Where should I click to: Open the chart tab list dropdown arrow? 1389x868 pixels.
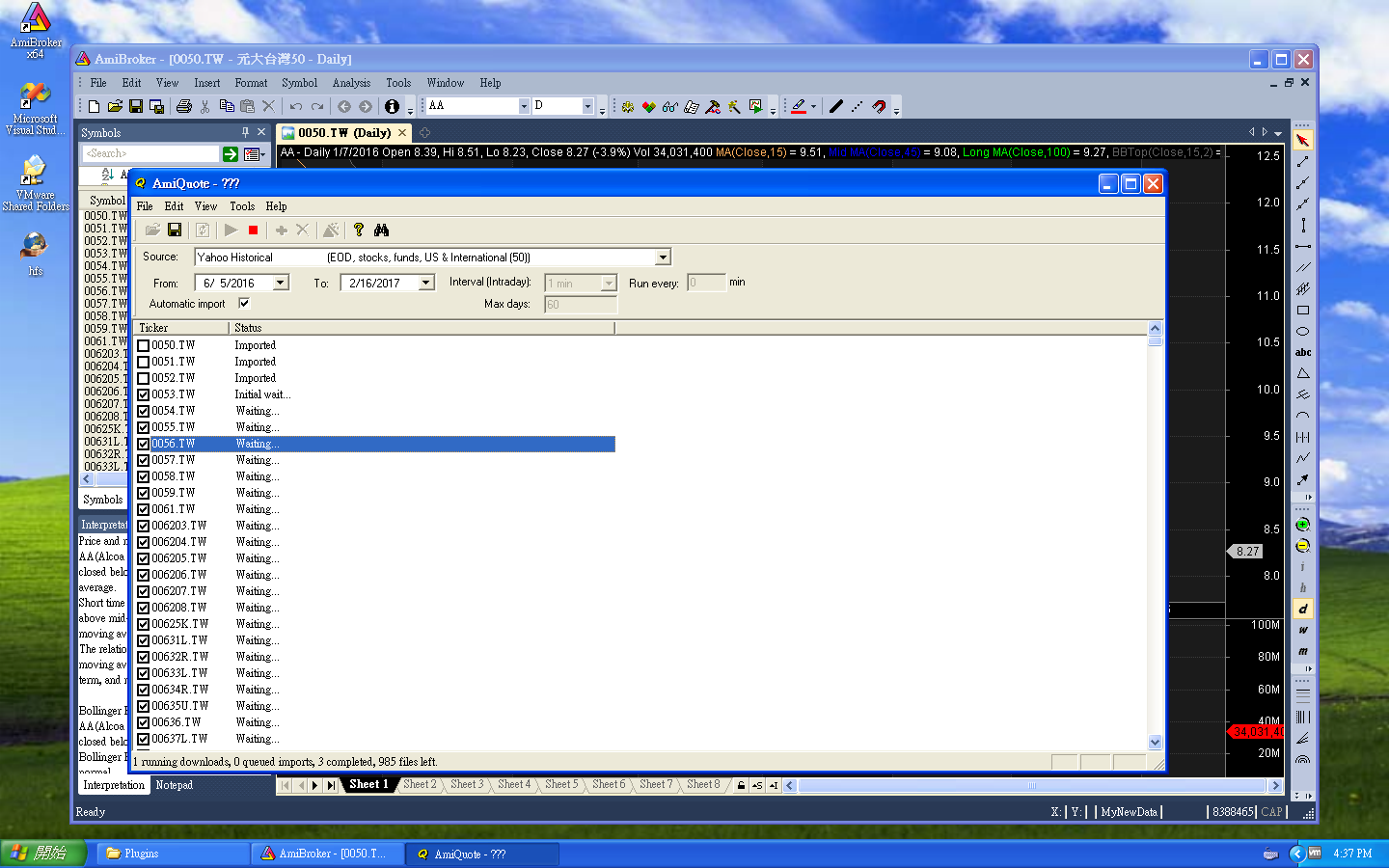tap(1278, 132)
